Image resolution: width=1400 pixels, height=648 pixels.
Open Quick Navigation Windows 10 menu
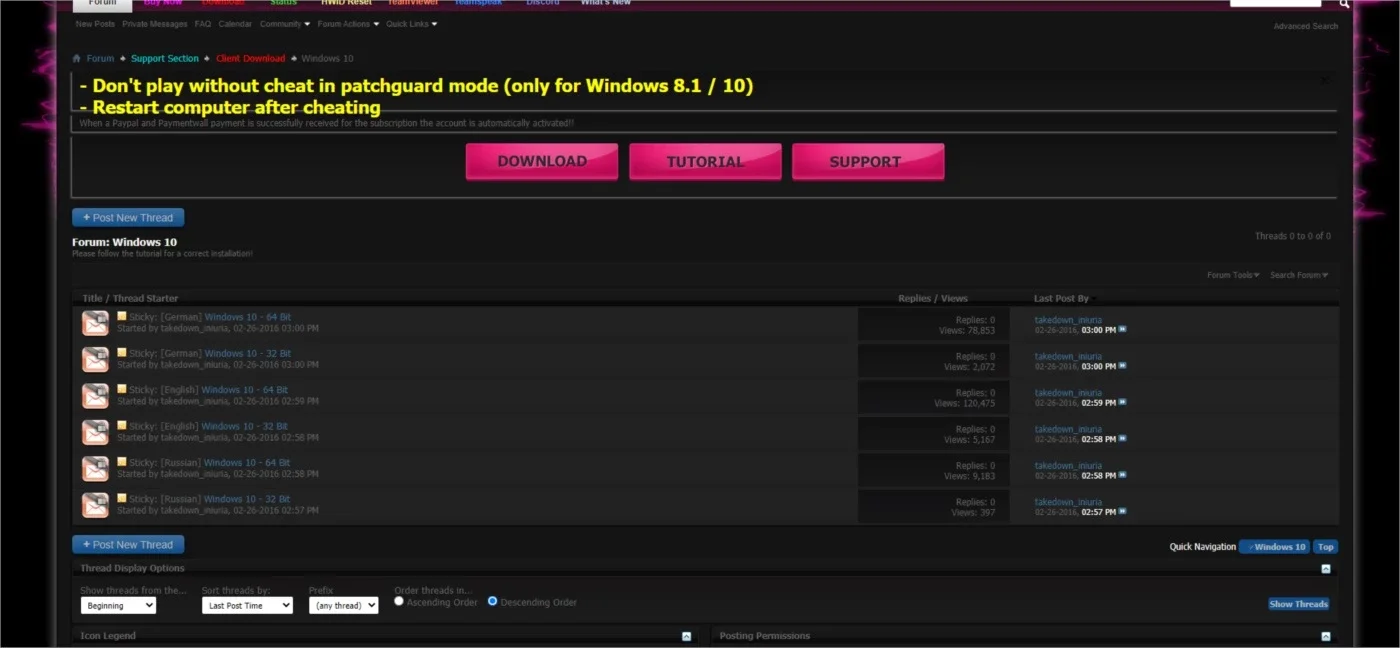click(x=1274, y=547)
